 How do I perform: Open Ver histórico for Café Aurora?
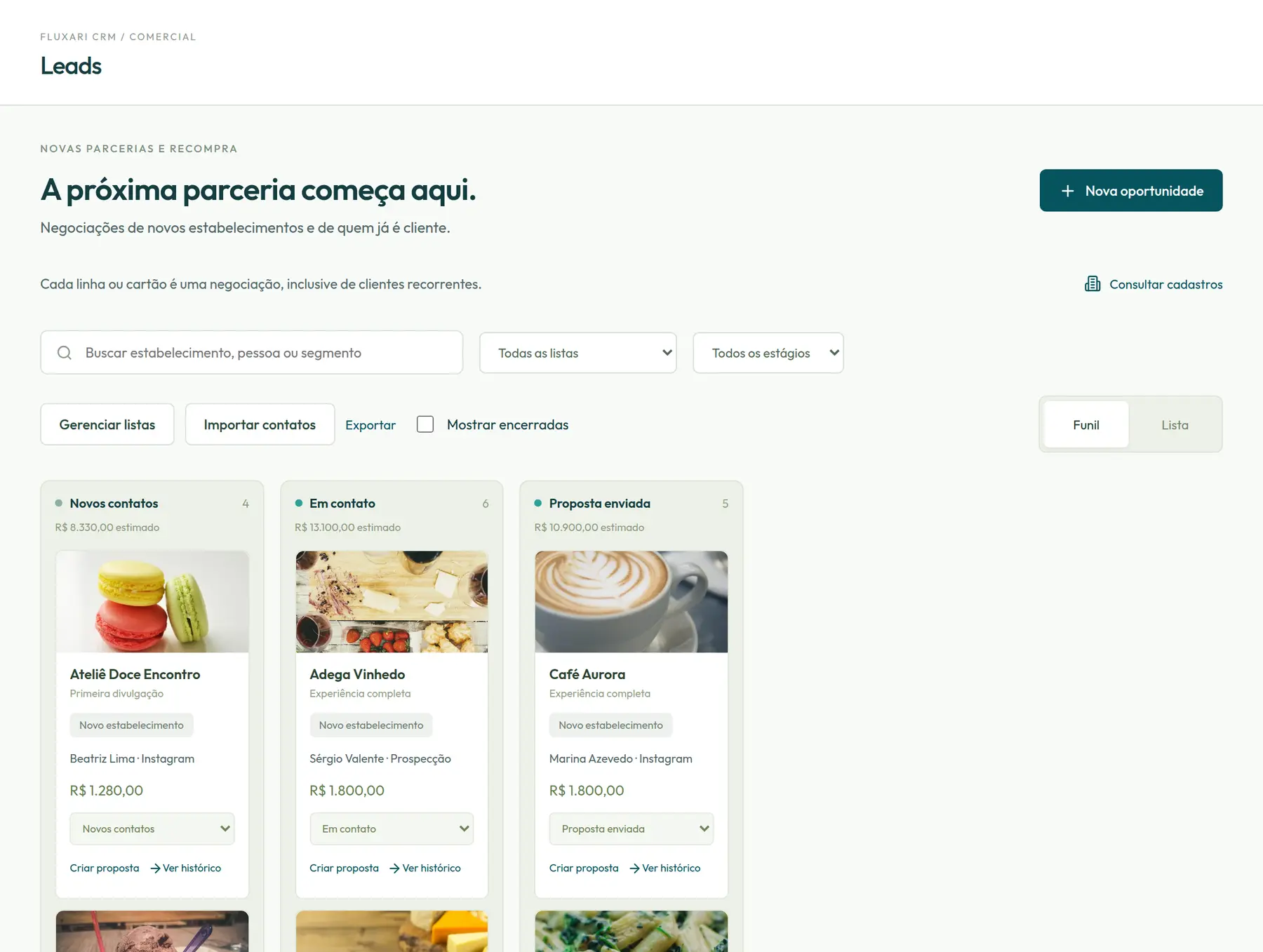pyautogui.click(x=664, y=869)
